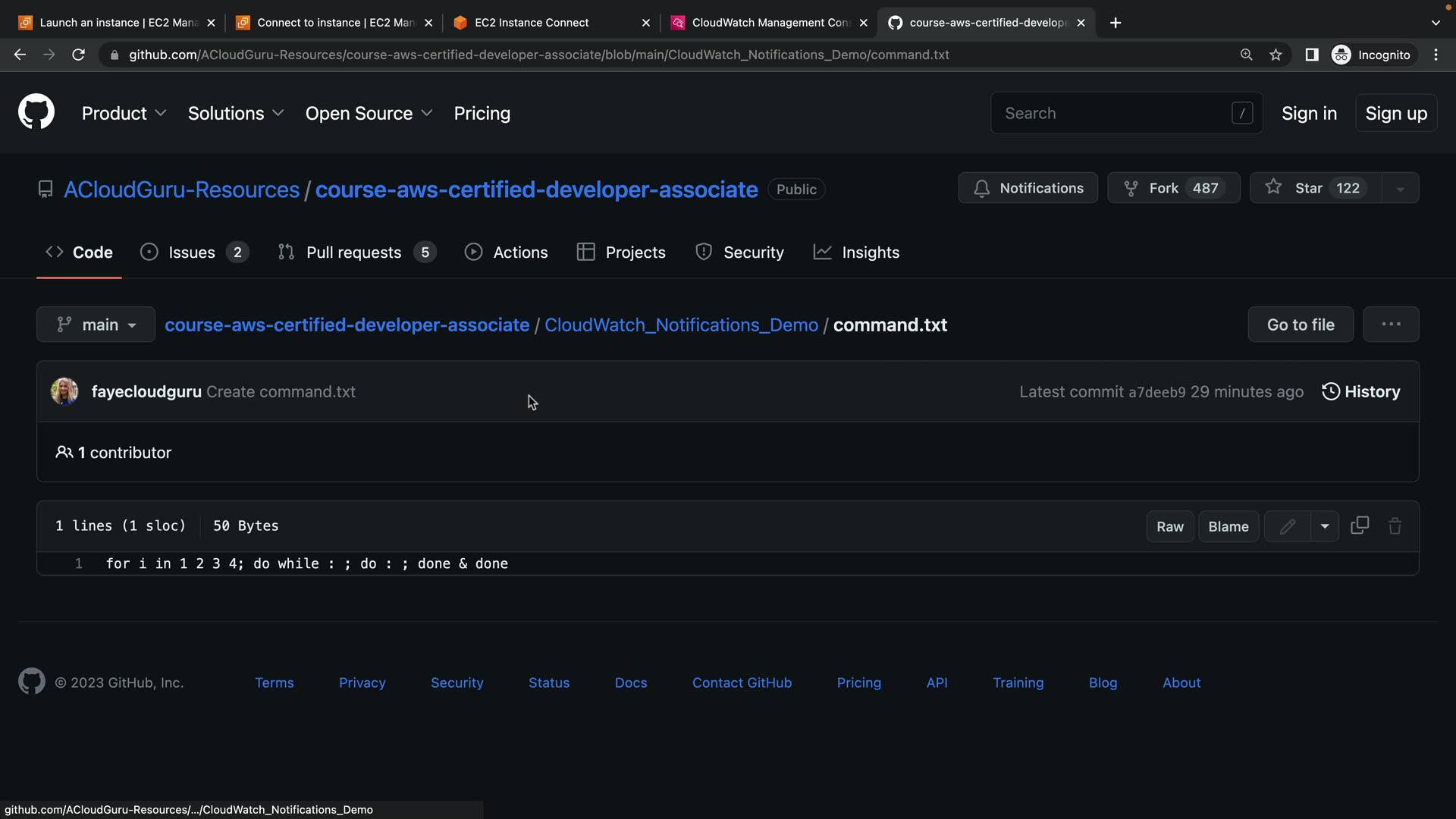
Task: Open the Issues tab
Action: tap(193, 253)
